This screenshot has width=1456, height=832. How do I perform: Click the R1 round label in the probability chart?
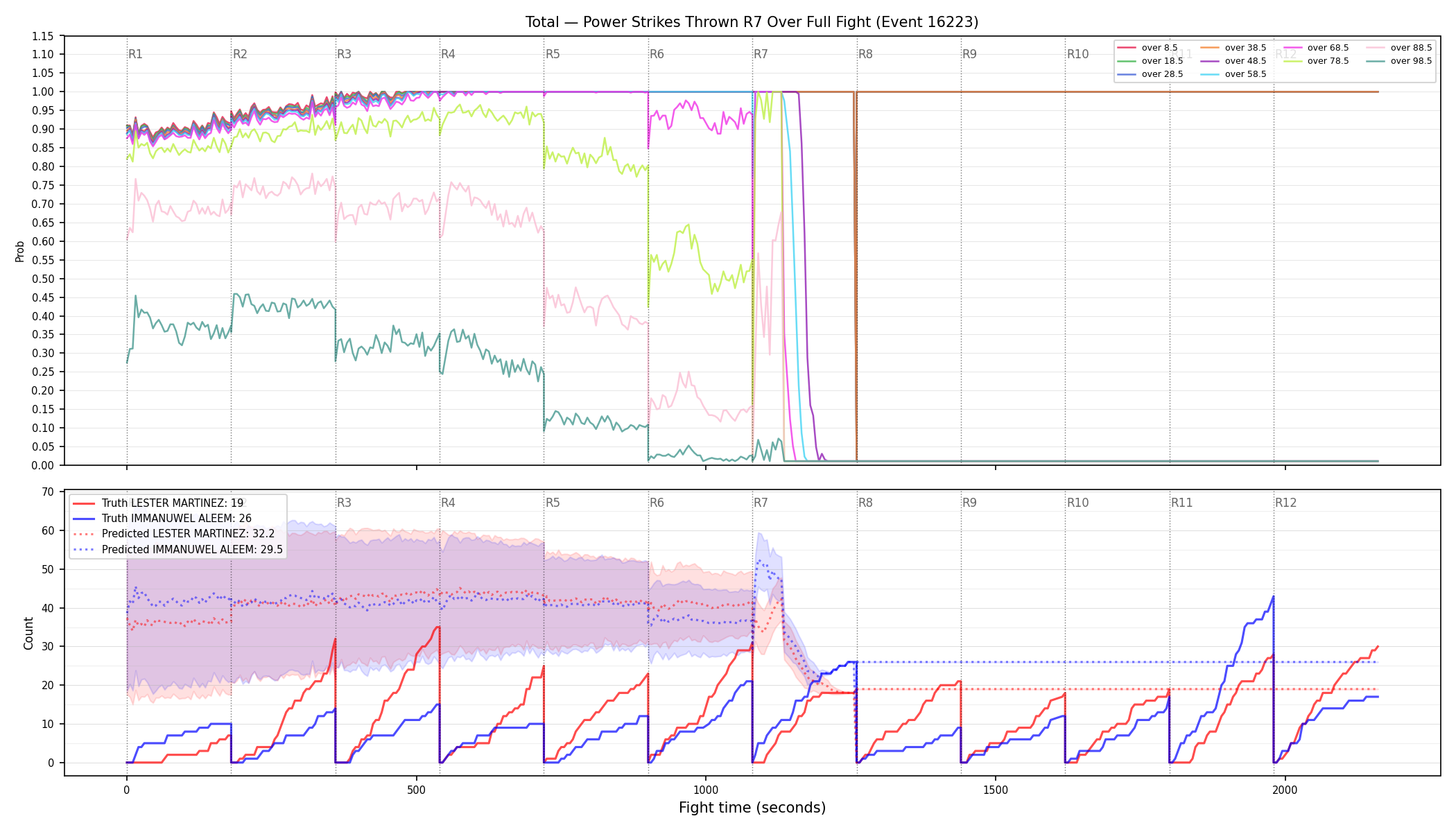[x=135, y=54]
